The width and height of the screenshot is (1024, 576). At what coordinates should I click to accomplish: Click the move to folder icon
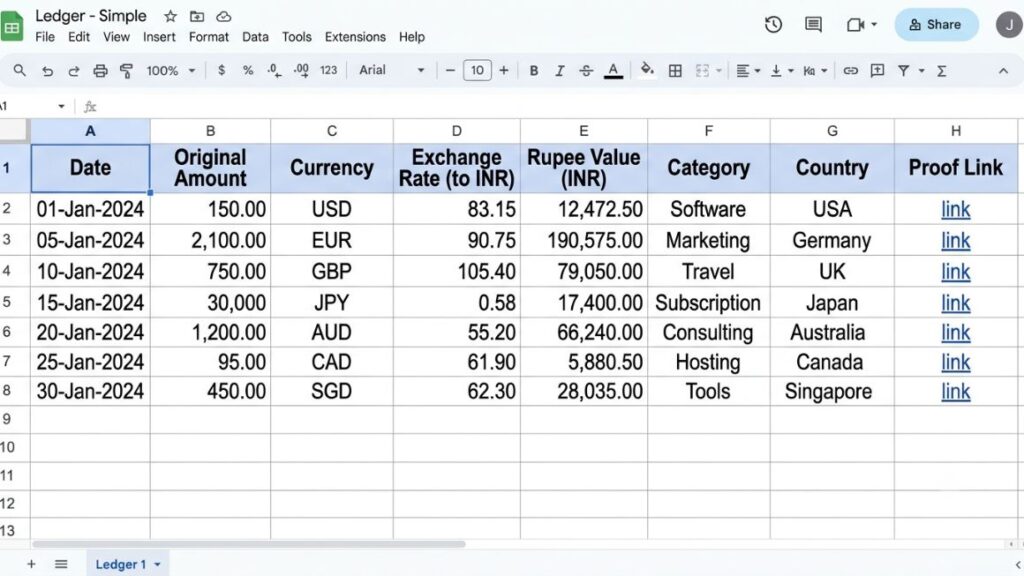(197, 16)
